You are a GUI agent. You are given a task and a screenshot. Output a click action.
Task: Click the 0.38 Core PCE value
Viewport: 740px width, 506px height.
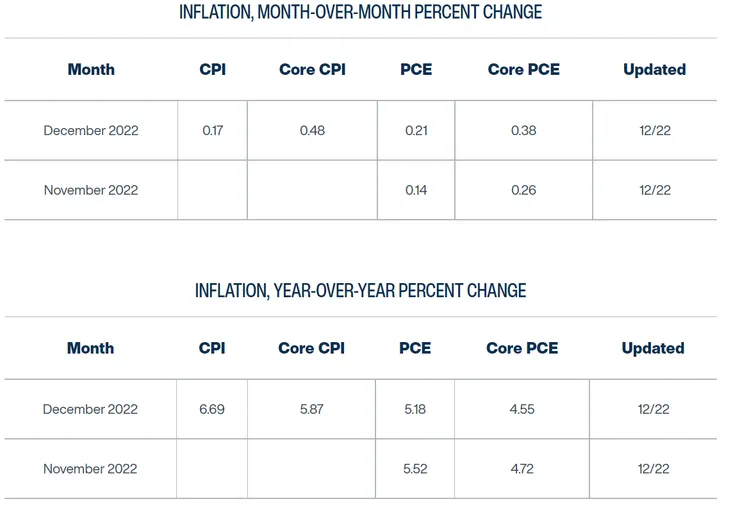coord(523,130)
